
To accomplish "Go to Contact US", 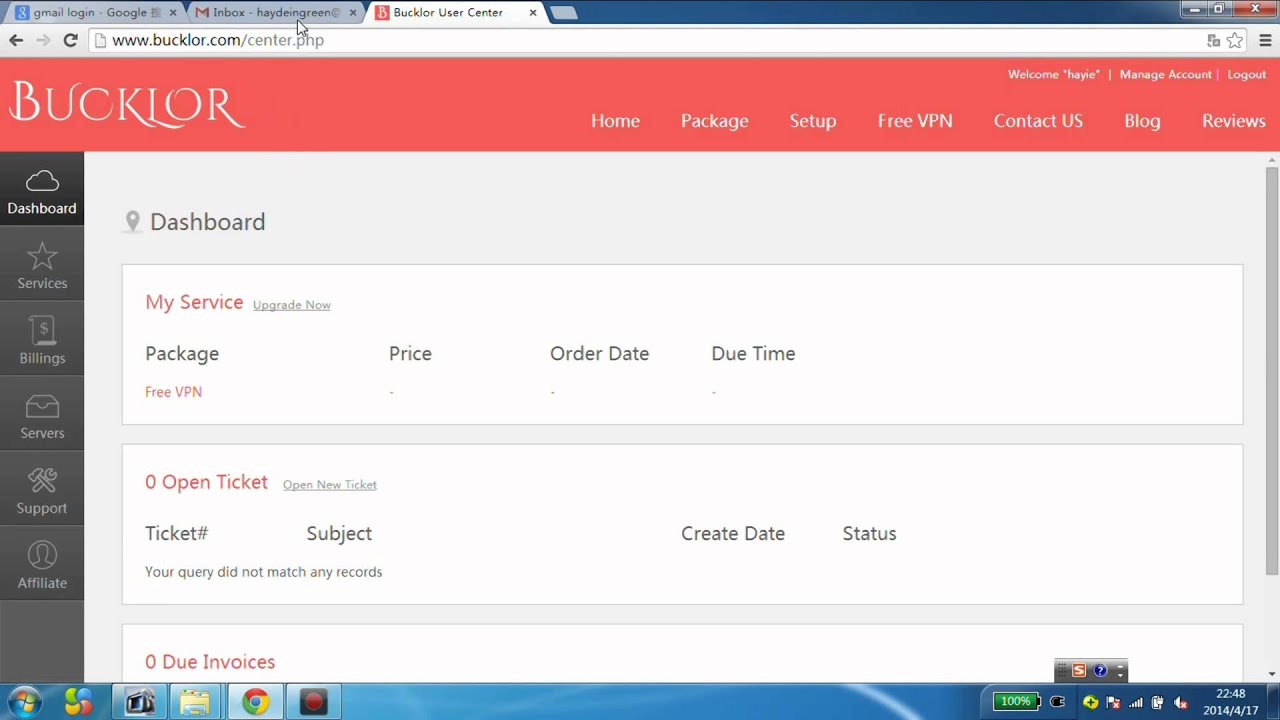I will tap(1038, 121).
